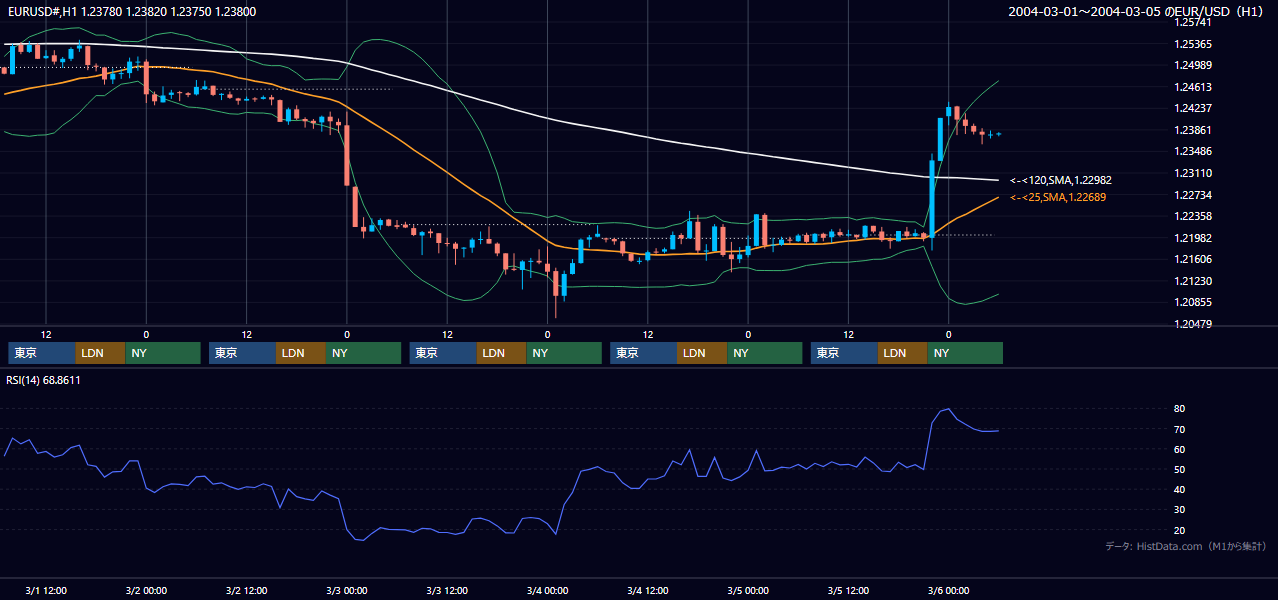Select the NY session block above 3/5 00:00
Image resolution: width=1278 pixels, height=600 pixels.
coord(765,353)
